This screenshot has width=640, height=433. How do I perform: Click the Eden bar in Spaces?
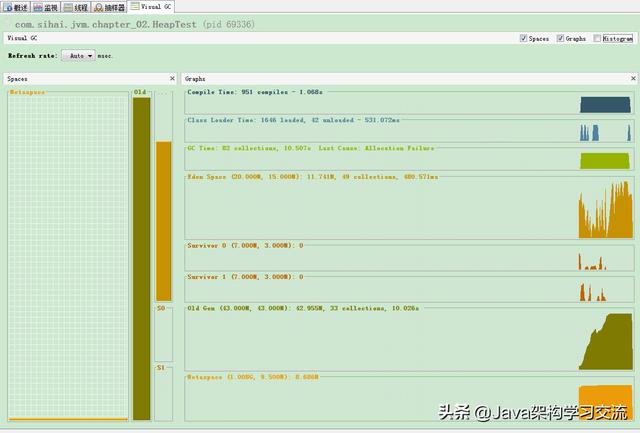pos(164,221)
